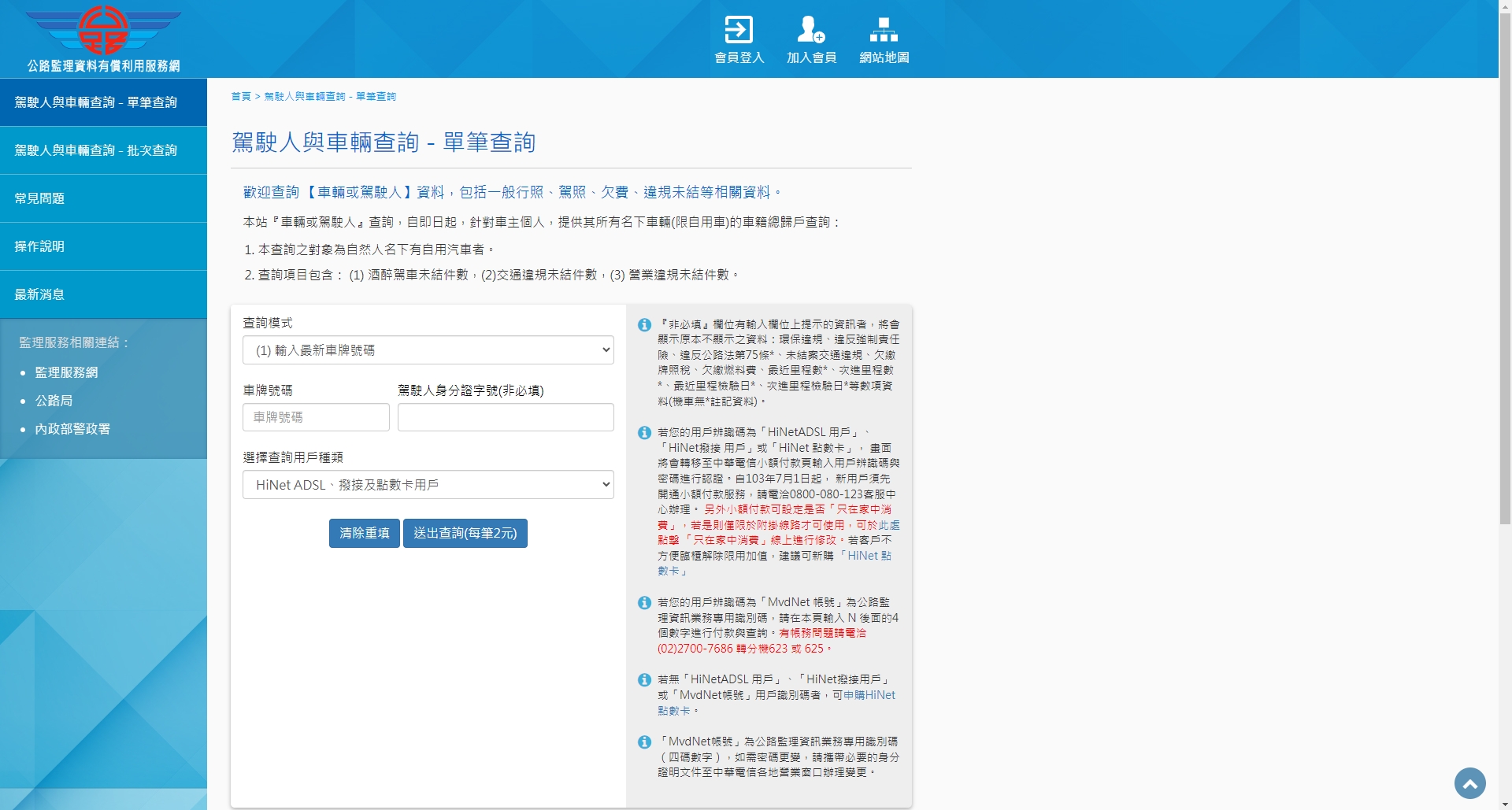Click the scrollbar up arrow
The image size is (1512, 810).
1505,6
